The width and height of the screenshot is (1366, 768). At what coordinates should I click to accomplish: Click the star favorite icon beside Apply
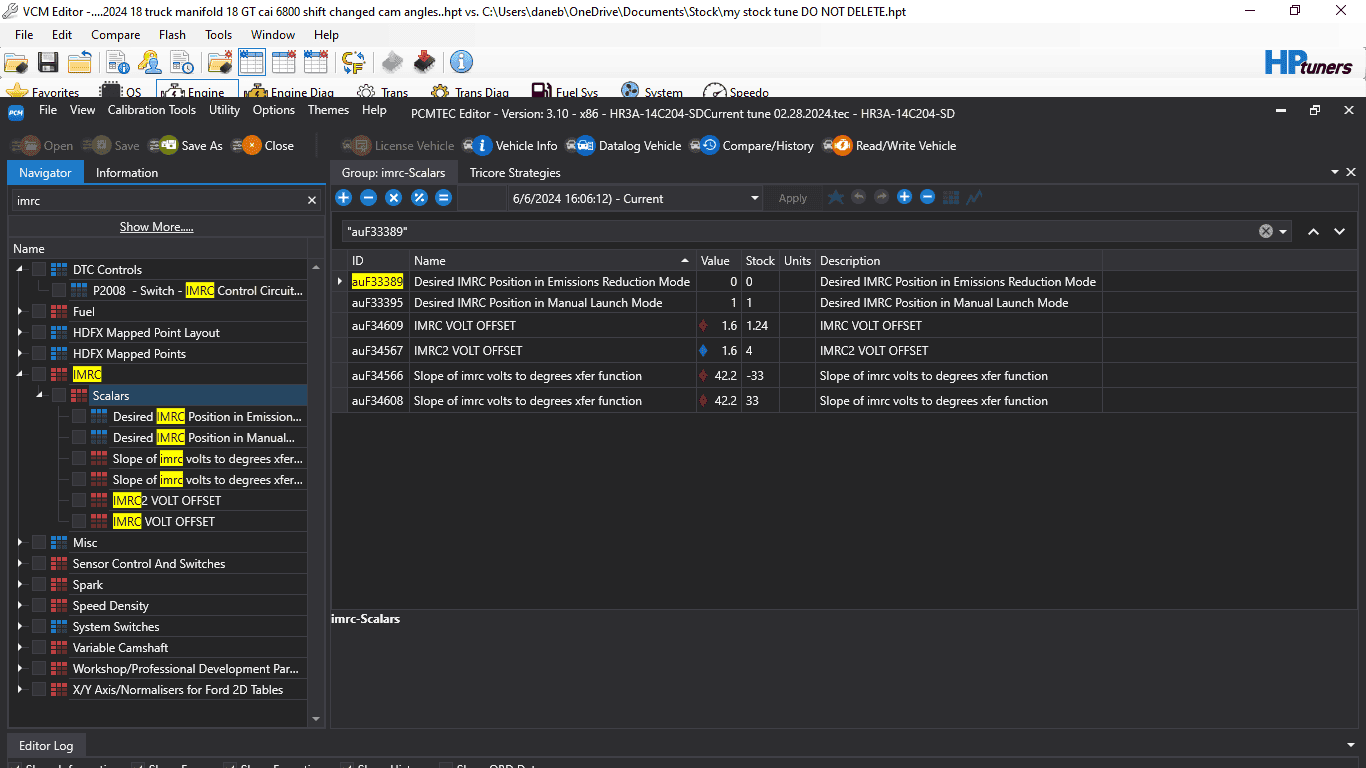point(835,198)
